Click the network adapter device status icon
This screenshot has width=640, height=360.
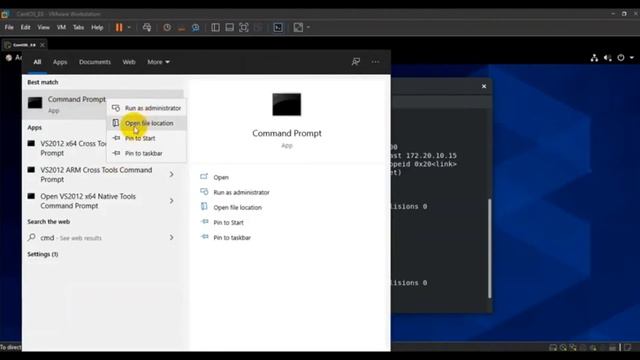pyautogui.click(x=573, y=347)
